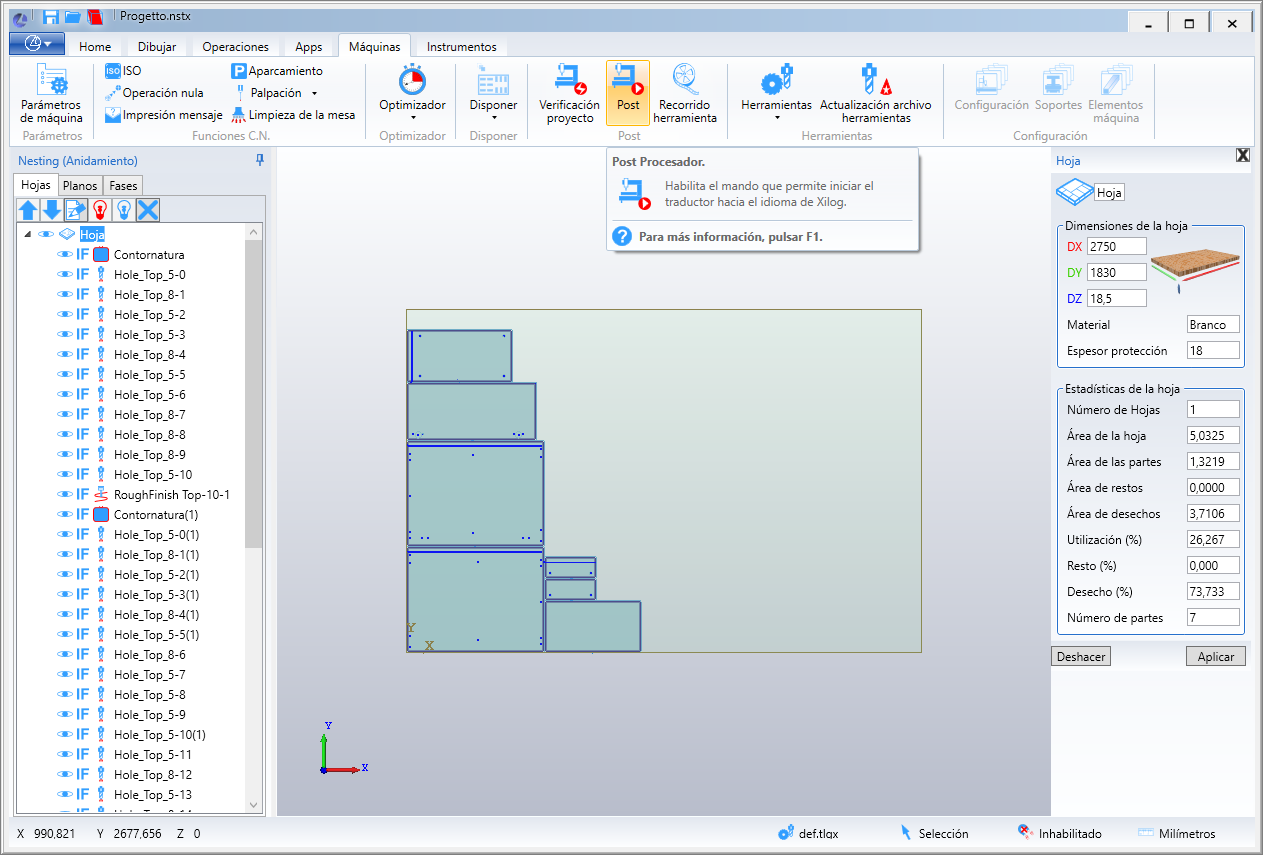1263x855 pixels.
Task: Open Recorrido herramienta
Action: 685,94
